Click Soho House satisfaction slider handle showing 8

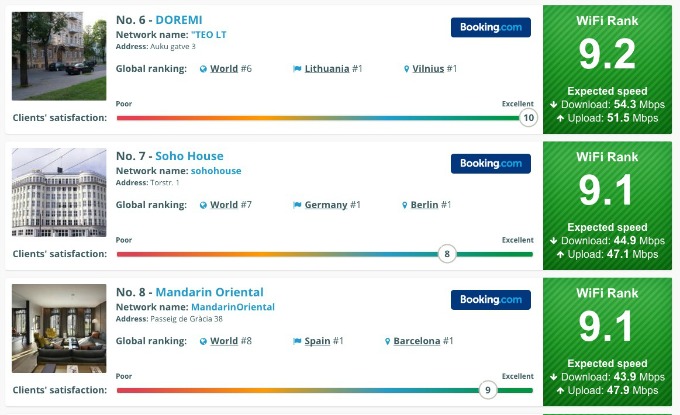(447, 254)
